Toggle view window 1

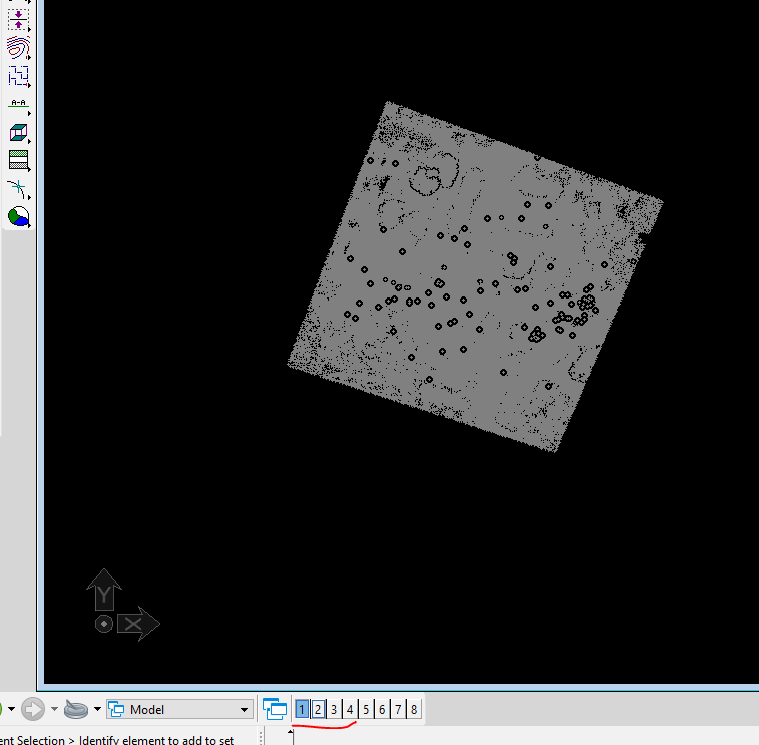pos(302,709)
